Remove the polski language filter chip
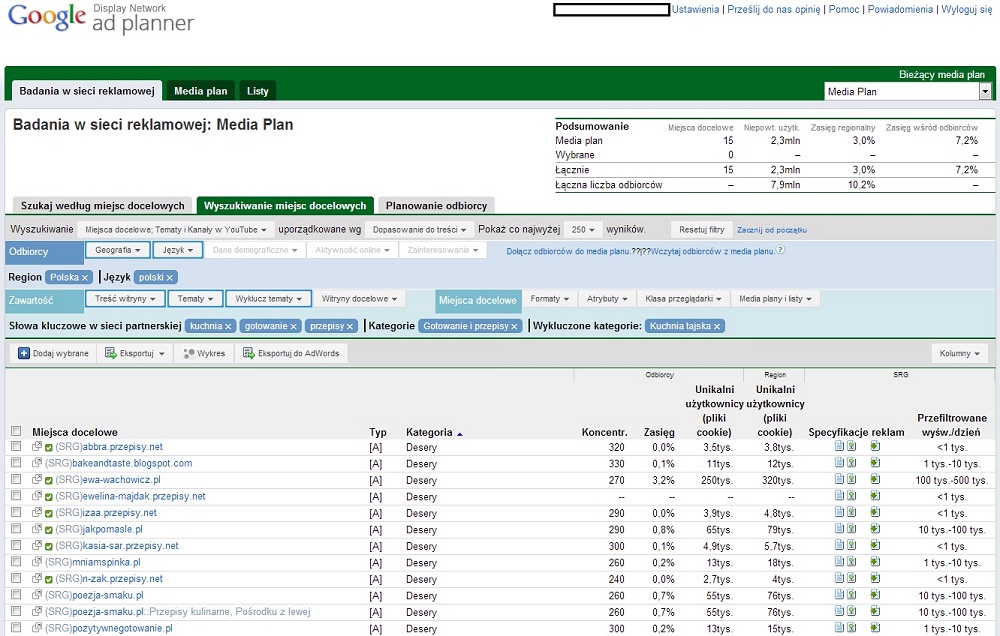The image size is (1000, 636). (x=170, y=278)
